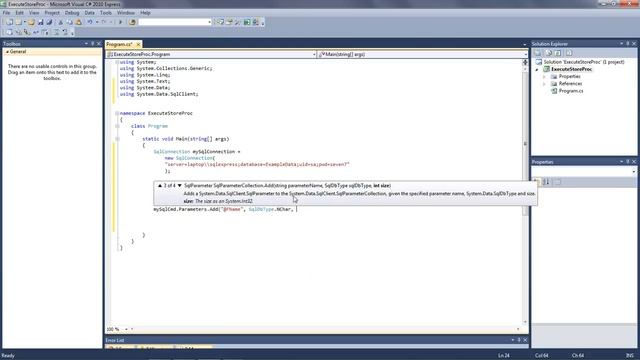The width and height of the screenshot is (640, 360).
Task: Click the 'using System.Data.SqlClient;' line
Action: click(x=159, y=94)
